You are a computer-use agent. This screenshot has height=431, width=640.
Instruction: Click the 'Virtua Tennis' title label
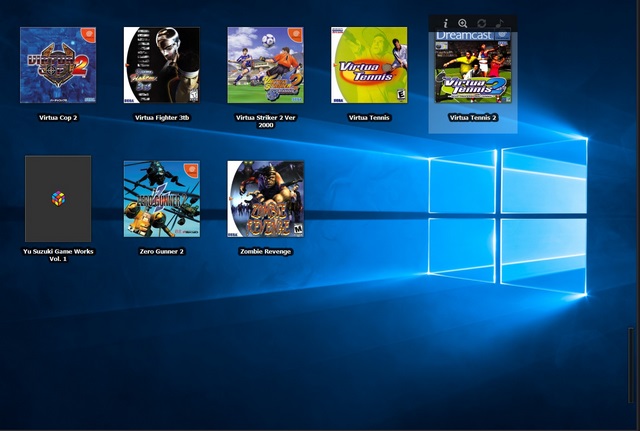pos(369,118)
